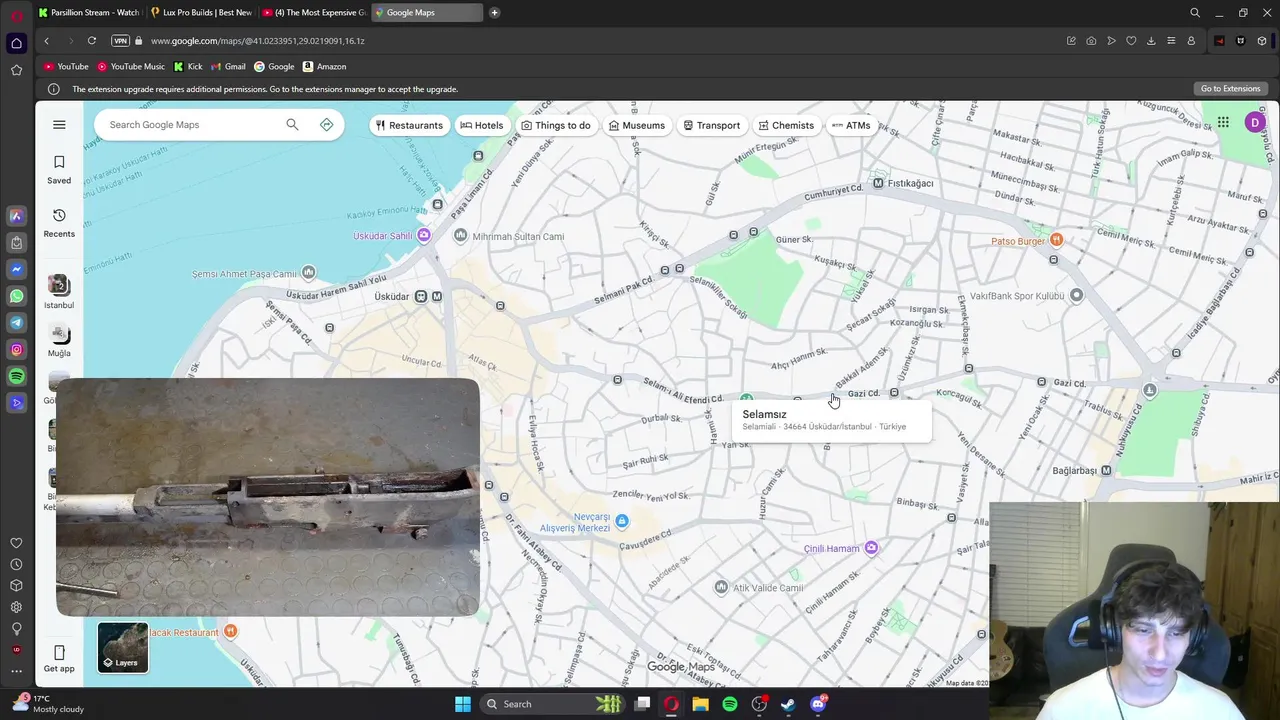
Task: Open Spotify in browser sidebar
Action: click(16, 376)
